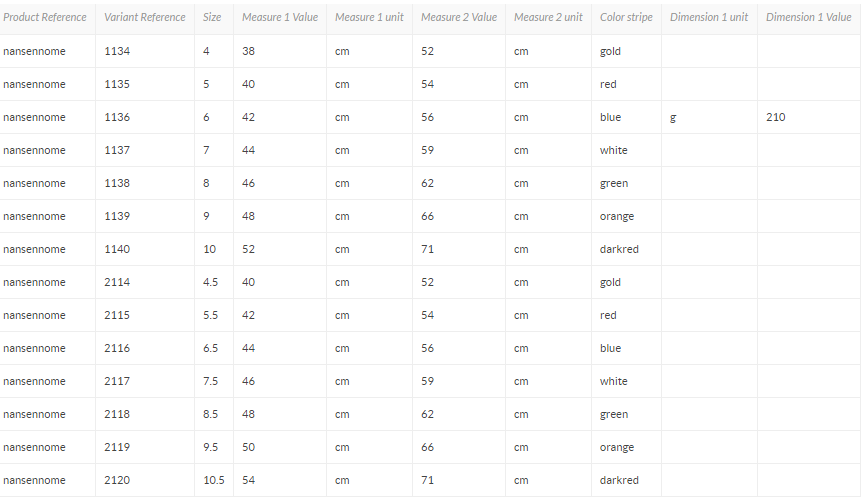Click variant reference cell 1140
This screenshot has width=861, height=497.
click(117, 249)
